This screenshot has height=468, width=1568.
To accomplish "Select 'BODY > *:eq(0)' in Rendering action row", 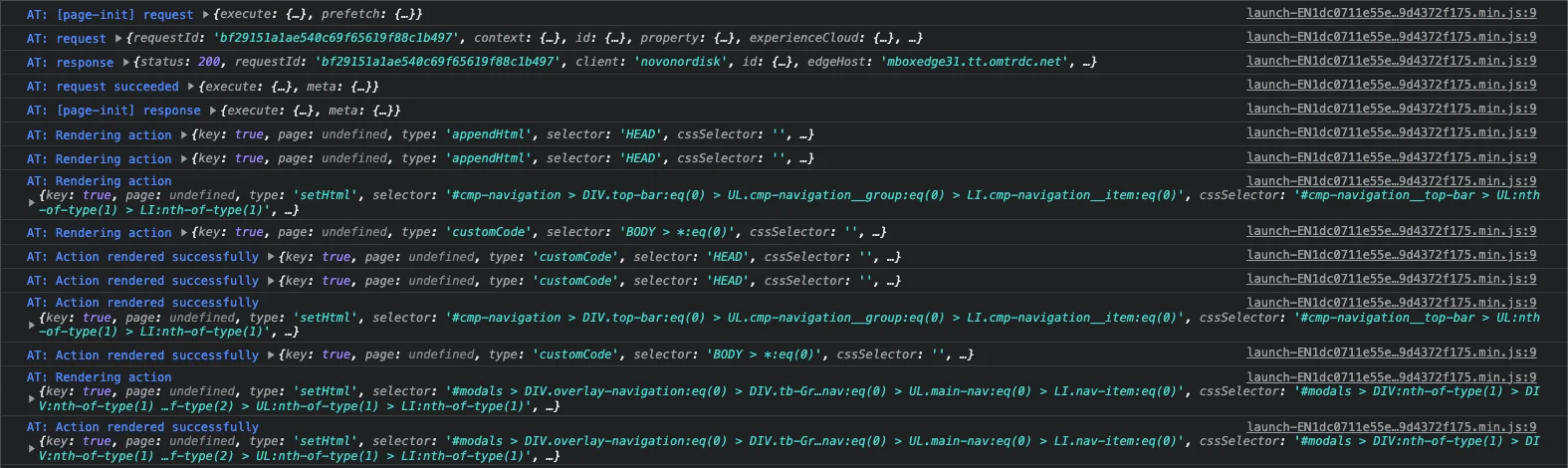I will 680,232.
